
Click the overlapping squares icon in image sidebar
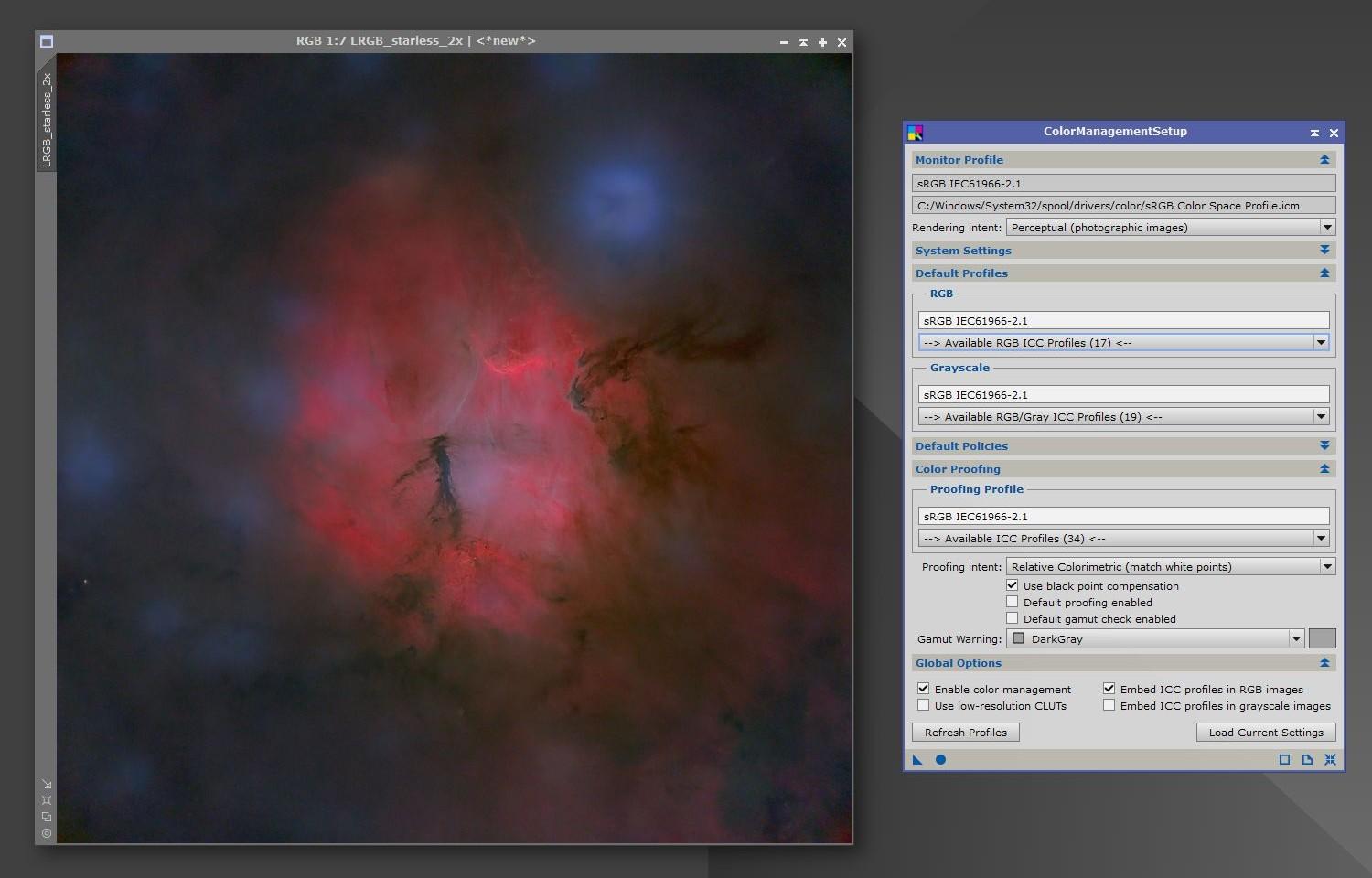click(47, 817)
